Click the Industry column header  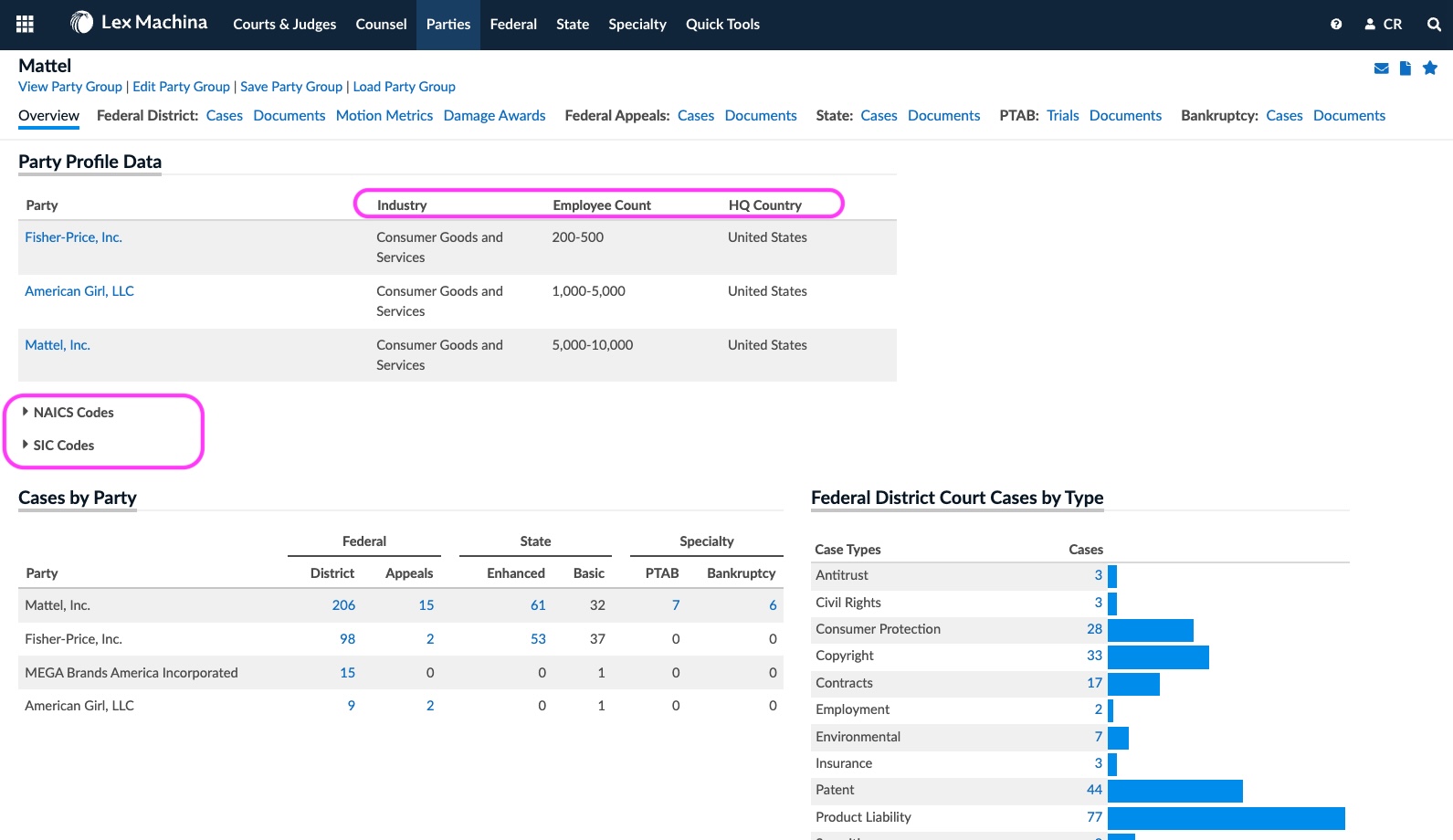coord(402,205)
